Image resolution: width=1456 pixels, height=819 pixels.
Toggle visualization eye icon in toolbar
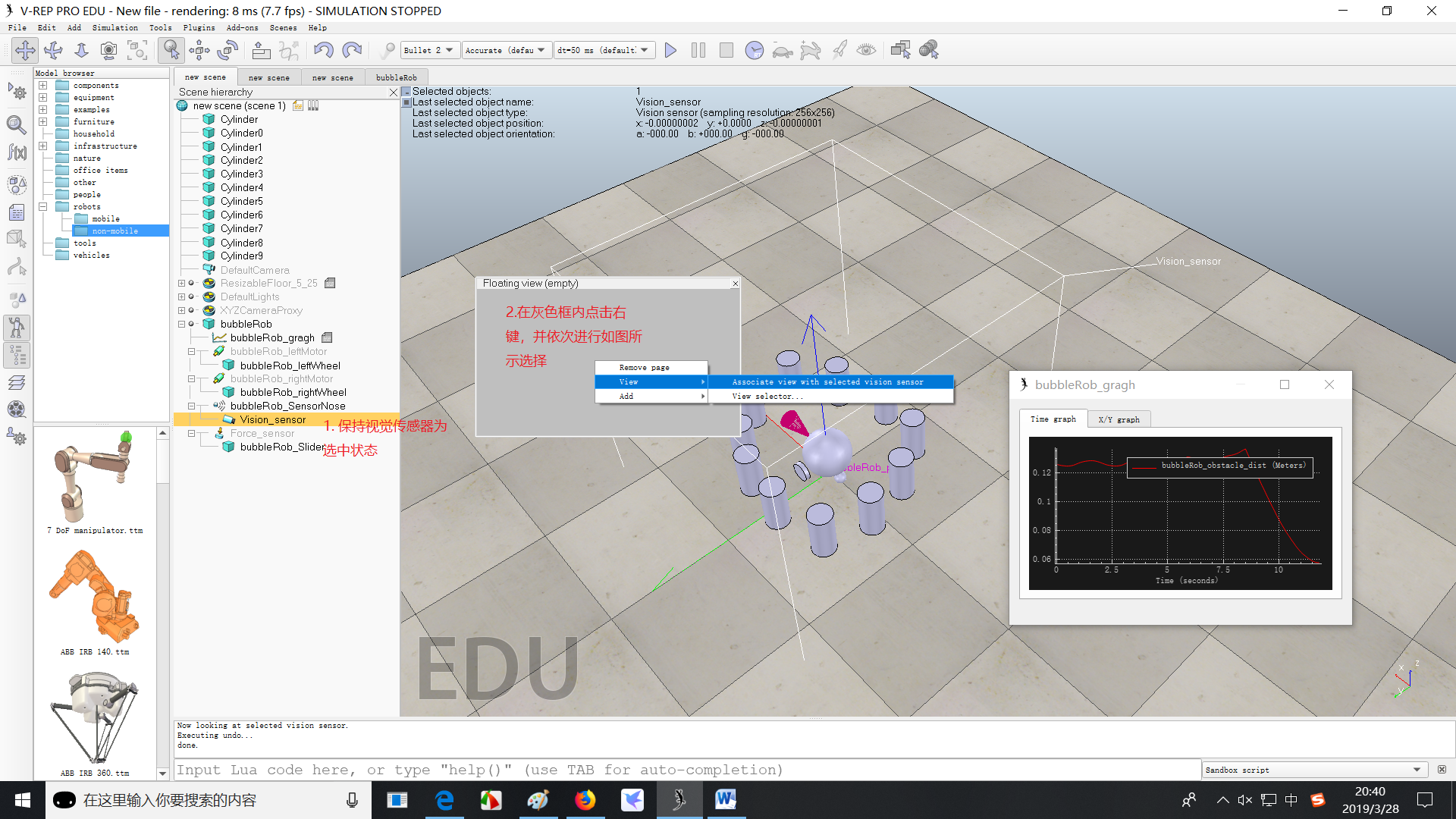pos(866,50)
